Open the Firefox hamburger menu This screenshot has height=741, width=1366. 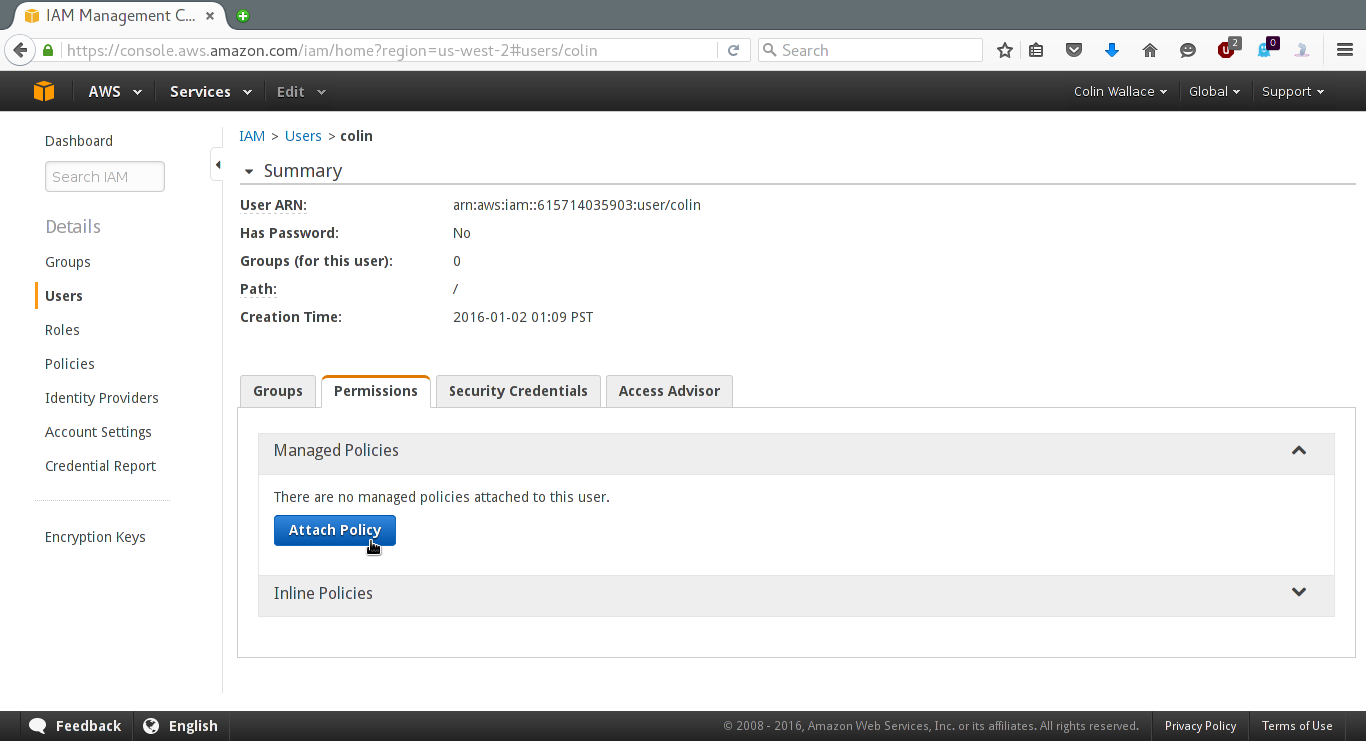point(1345,50)
